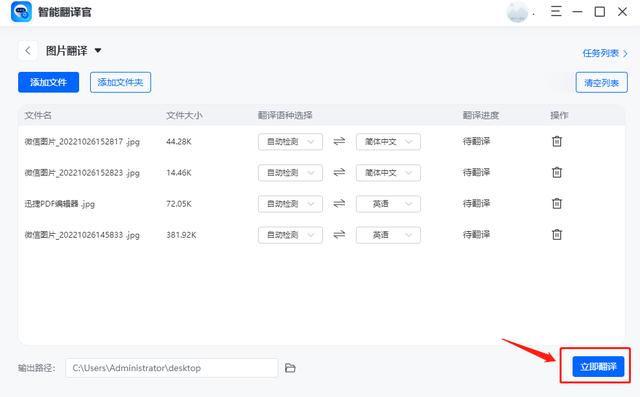This screenshot has height=397, width=640.
Task: Click the 输出路径 label
Action: (x=36, y=368)
